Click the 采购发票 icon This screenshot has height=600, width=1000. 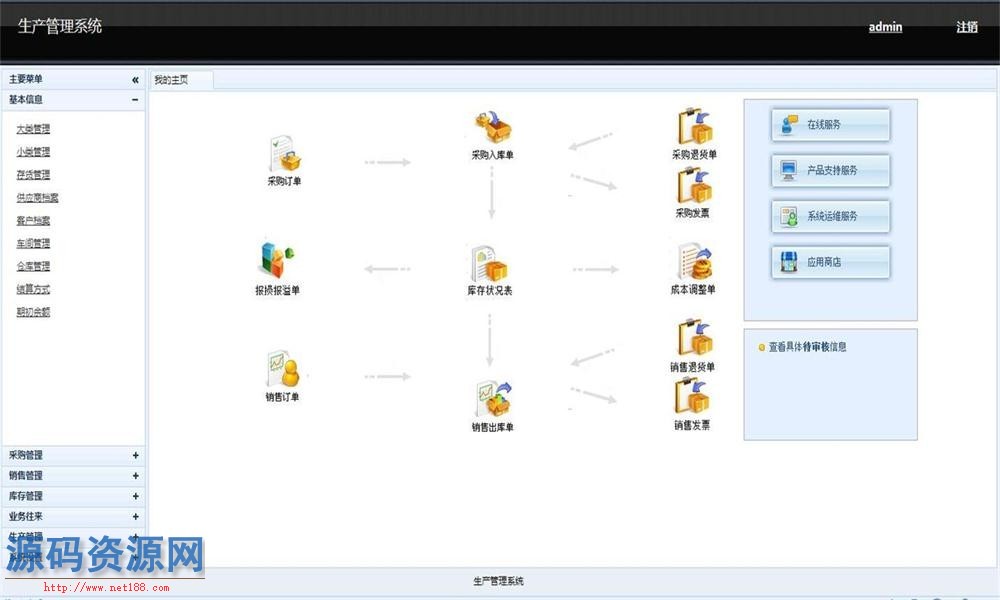point(693,186)
